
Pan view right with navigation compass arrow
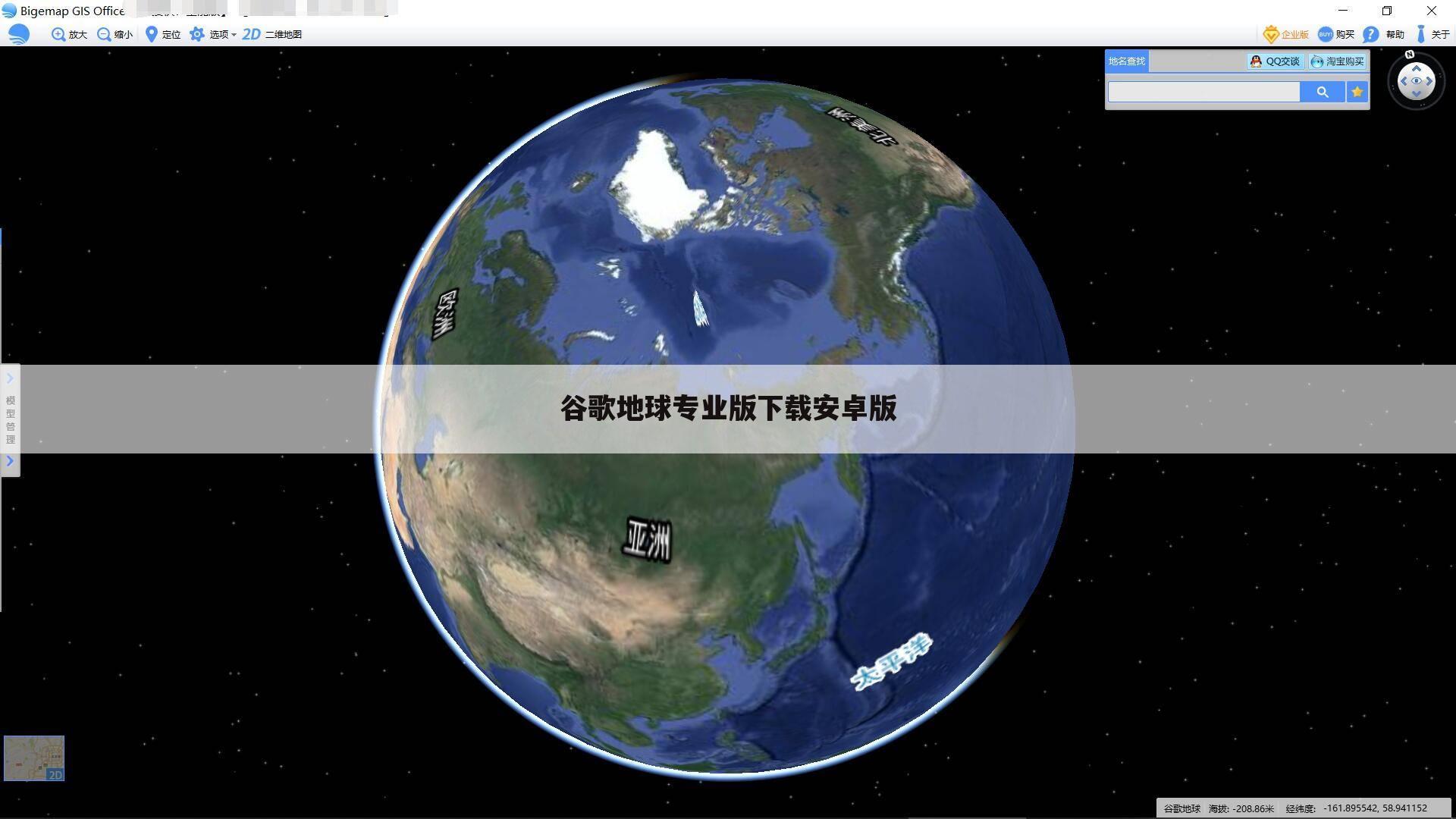click(1429, 81)
